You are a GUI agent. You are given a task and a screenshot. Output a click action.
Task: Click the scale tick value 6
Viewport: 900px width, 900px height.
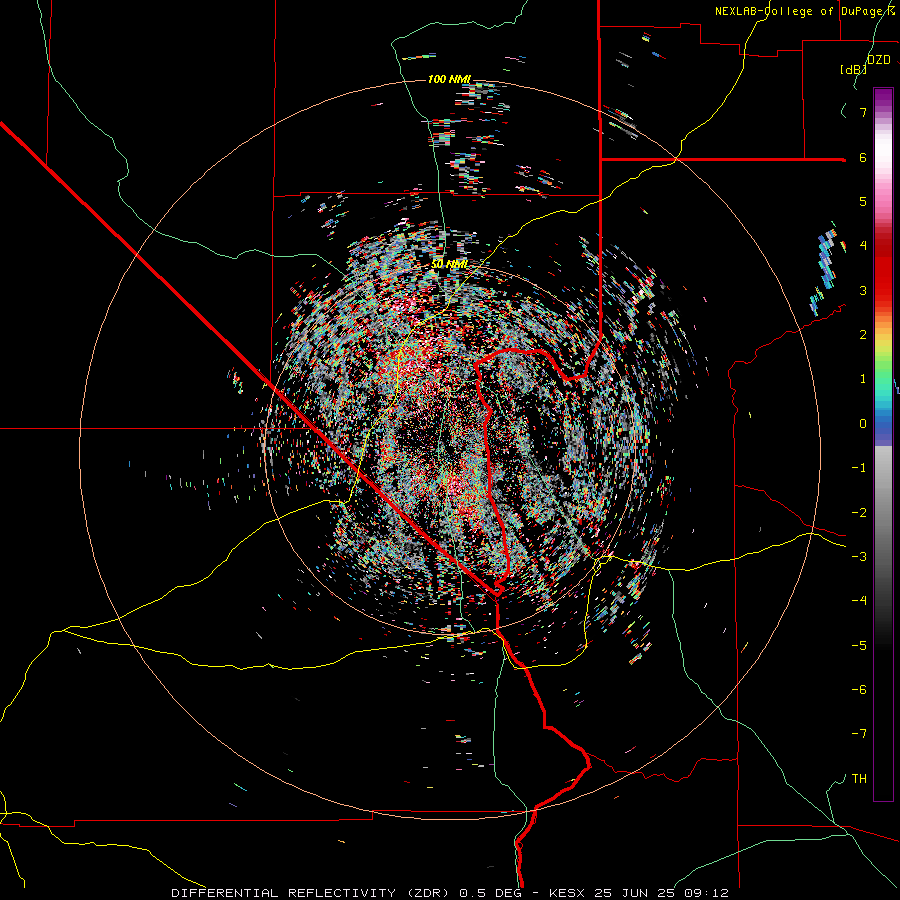tap(863, 157)
